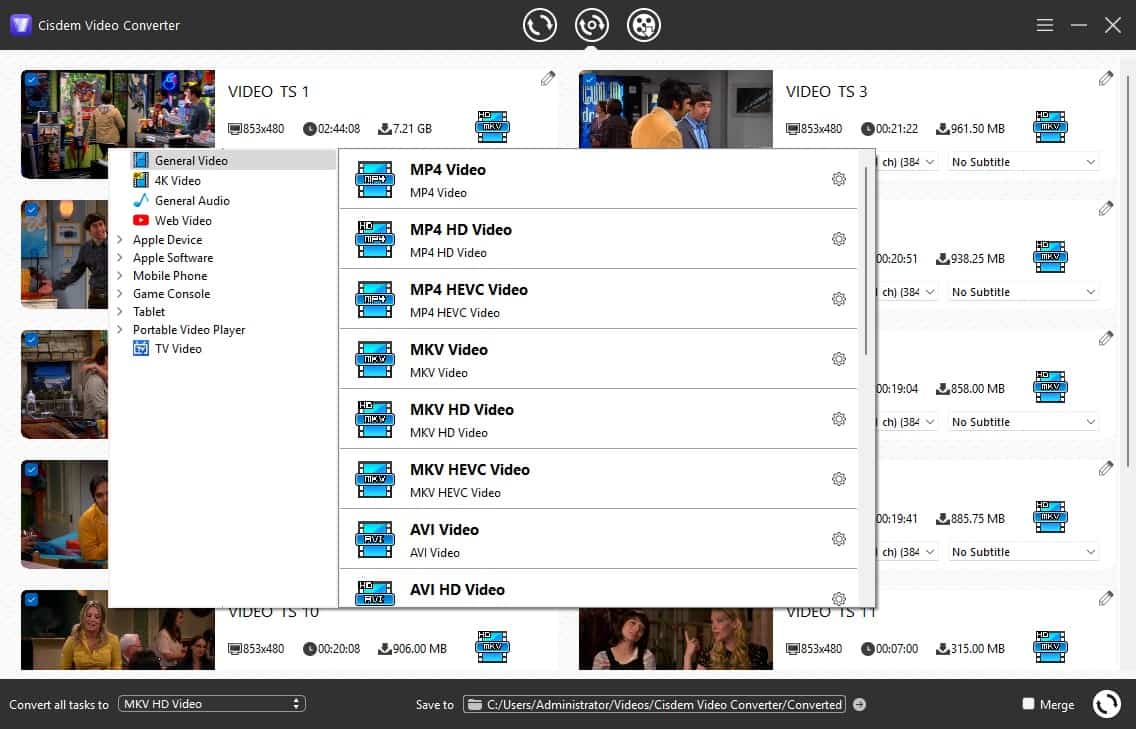Uncheck the VIDEO TS 3 thumbnail checkbox
Viewport: 1136px width, 729px height.
coord(590,80)
